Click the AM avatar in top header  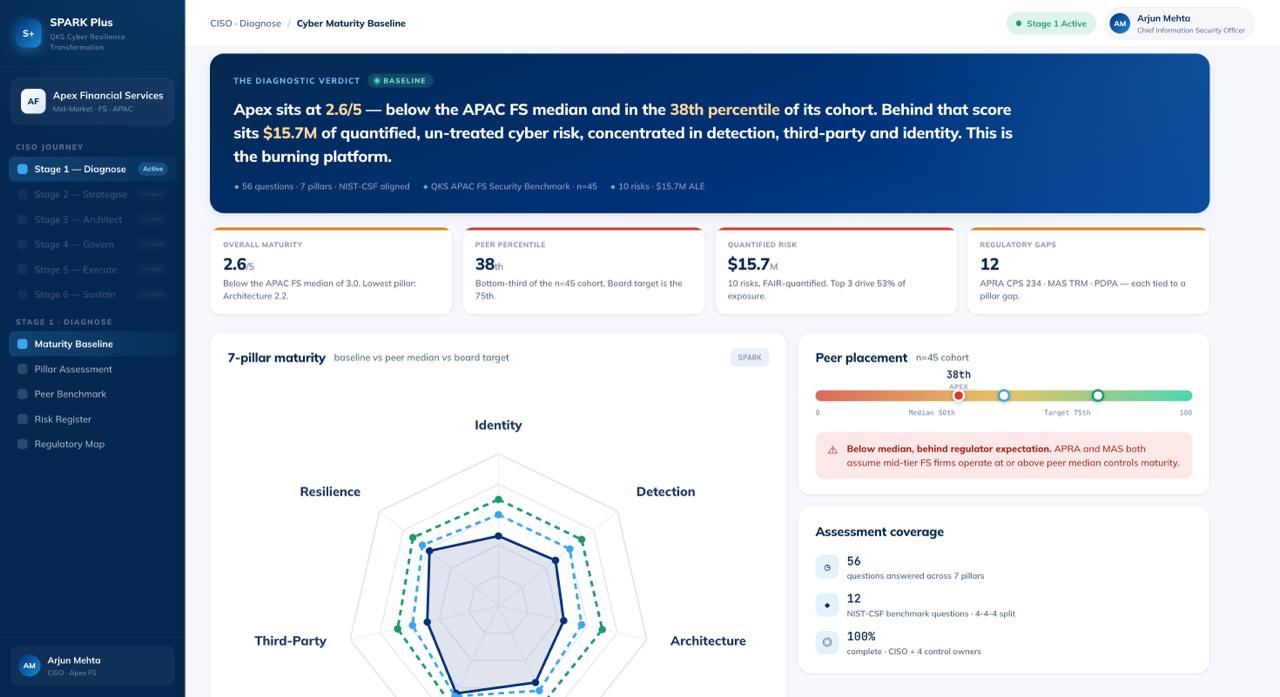pyautogui.click(x=1120, y=23)
